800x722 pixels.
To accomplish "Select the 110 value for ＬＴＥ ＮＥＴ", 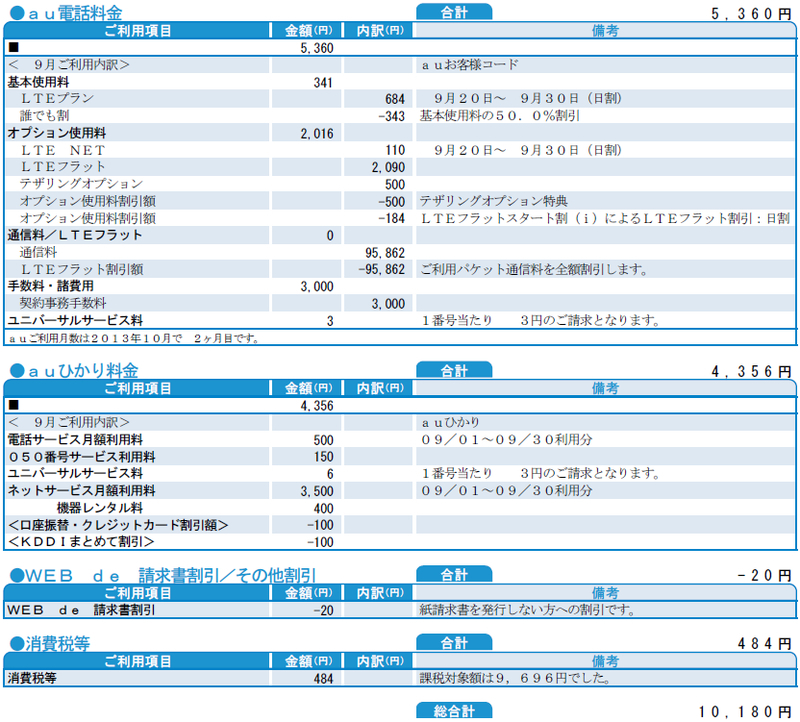I will tap(395, 151).
